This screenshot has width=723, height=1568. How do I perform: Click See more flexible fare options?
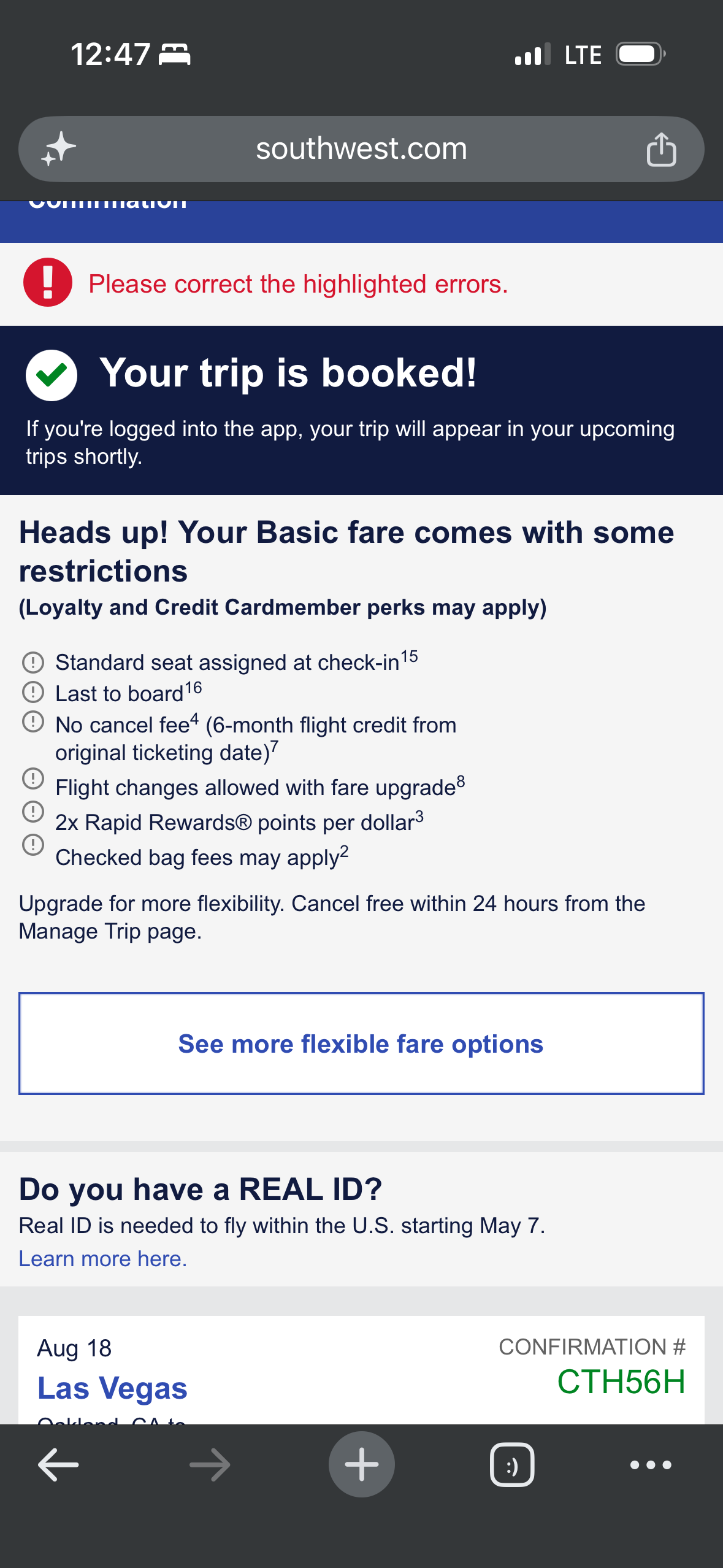361,1043
